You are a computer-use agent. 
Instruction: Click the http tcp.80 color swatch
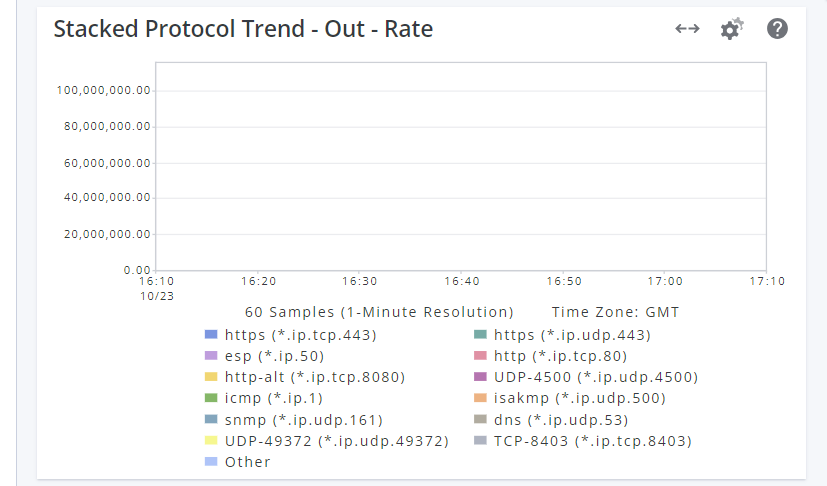480,356
